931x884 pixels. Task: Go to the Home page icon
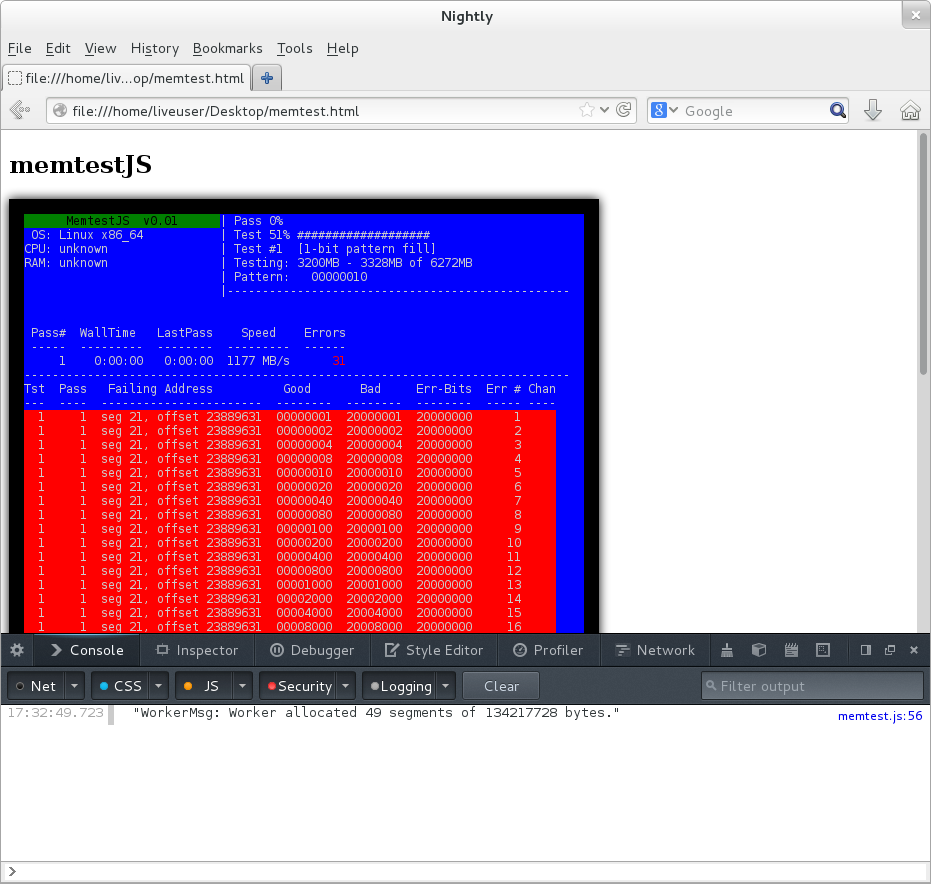(x=909, y=111)
